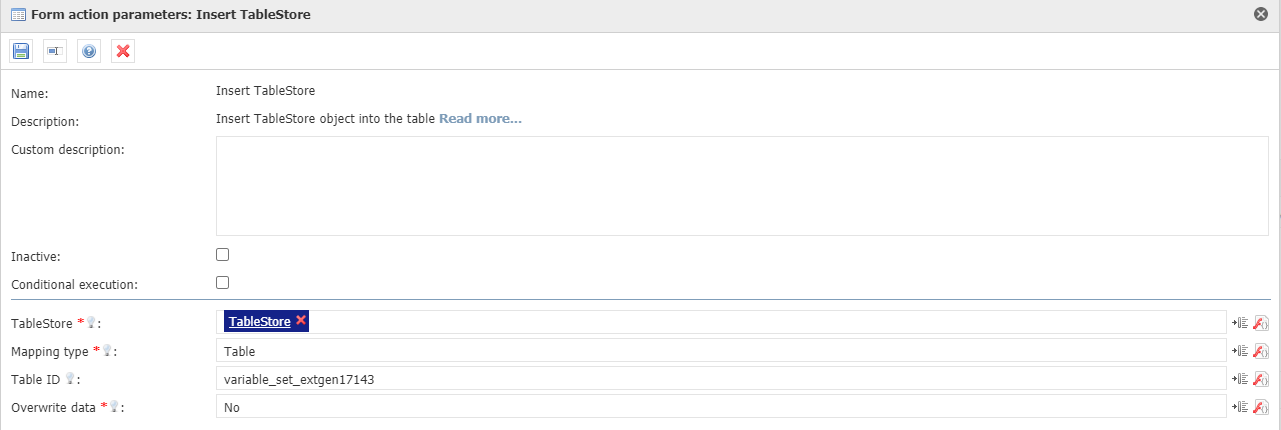
Task: Click the Read more... description link
Action: [x=480, y=119]
